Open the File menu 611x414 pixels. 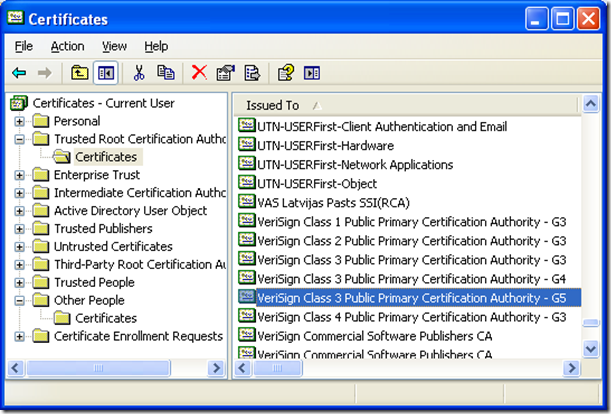23,46
